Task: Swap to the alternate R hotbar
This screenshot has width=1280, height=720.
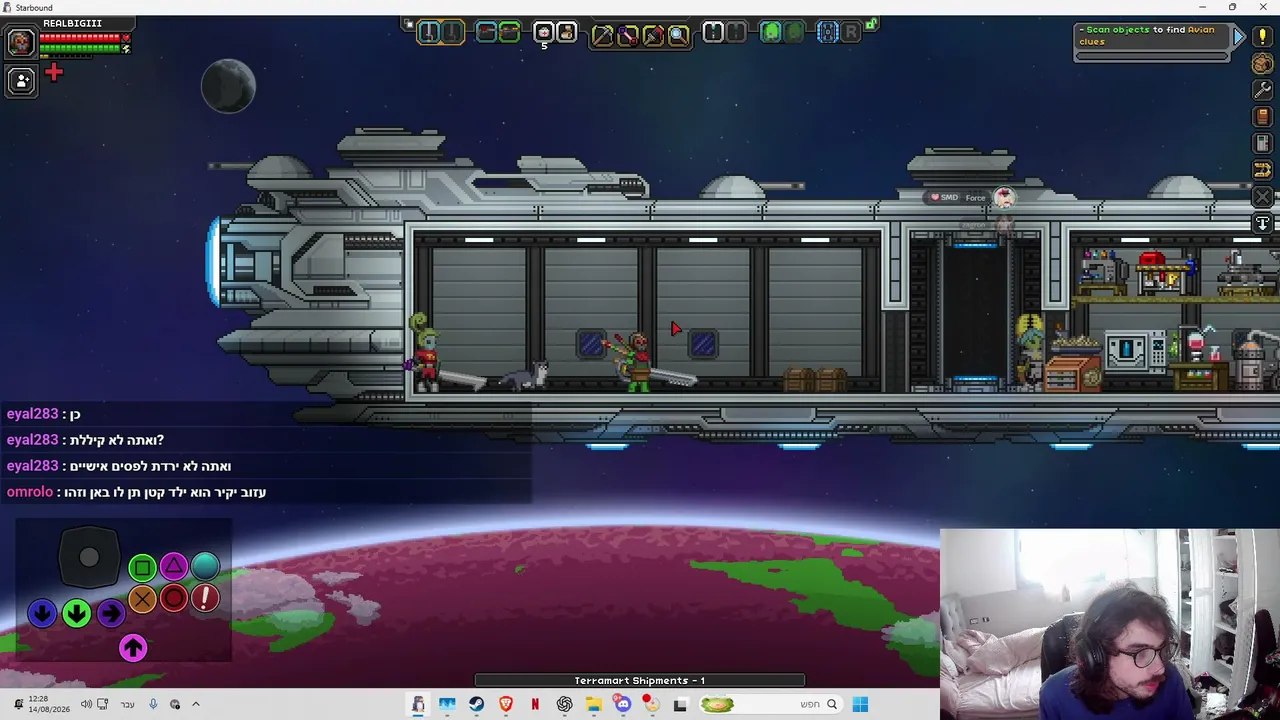Action: click(x=851, y=33)
